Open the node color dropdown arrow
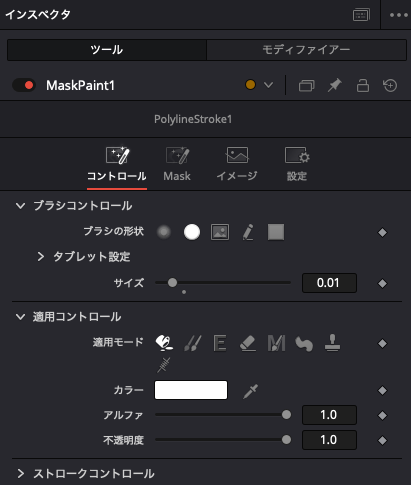 pyautogui.click(x=268, y=85)
